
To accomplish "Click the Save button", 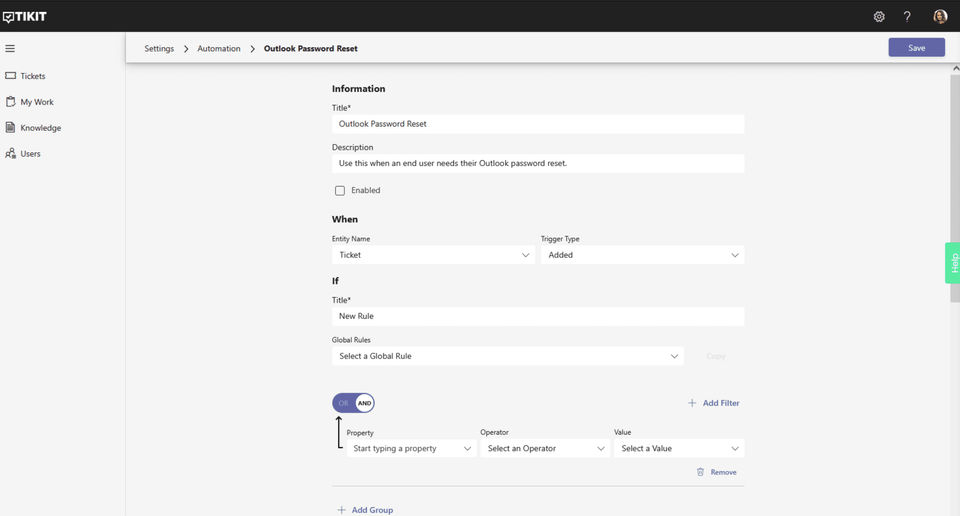I will click(x=916, y=48).
